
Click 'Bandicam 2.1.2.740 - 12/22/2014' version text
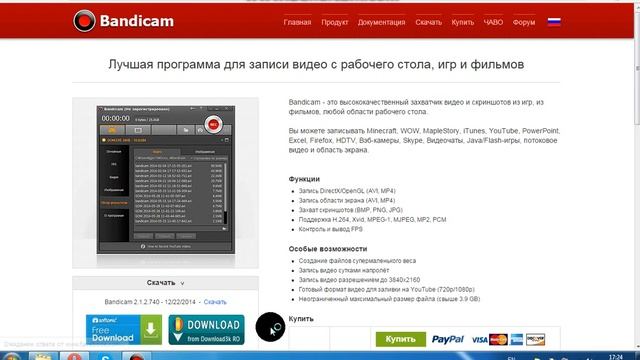coord(150,302)
